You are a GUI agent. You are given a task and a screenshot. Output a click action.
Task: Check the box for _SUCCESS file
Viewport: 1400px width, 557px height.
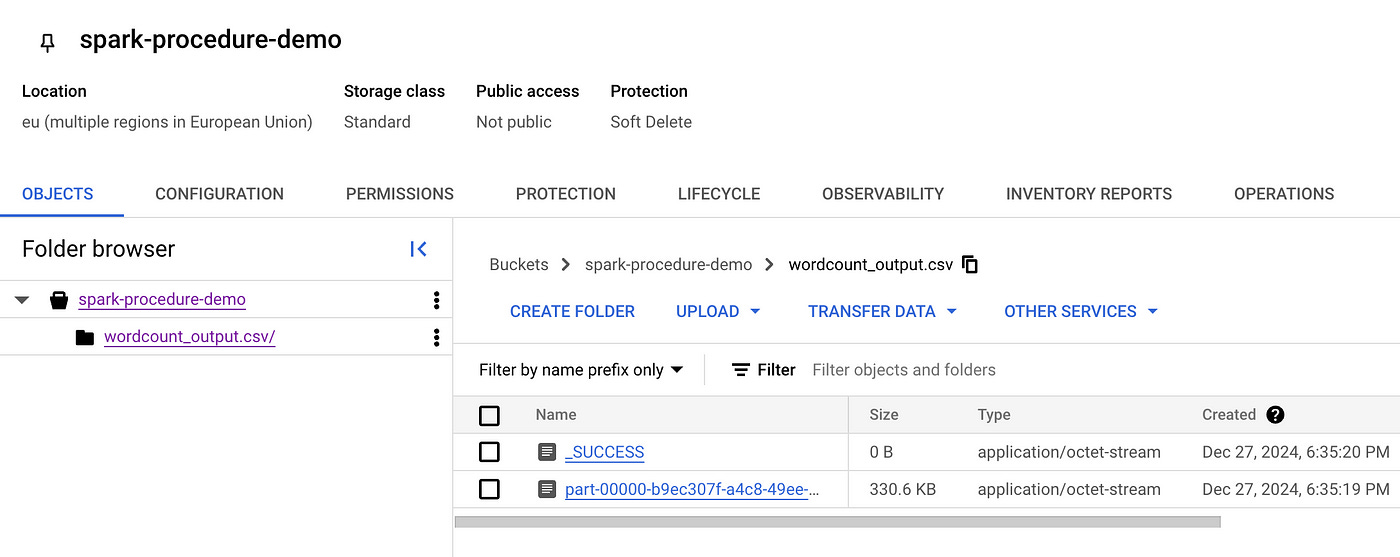pos(489,452)
